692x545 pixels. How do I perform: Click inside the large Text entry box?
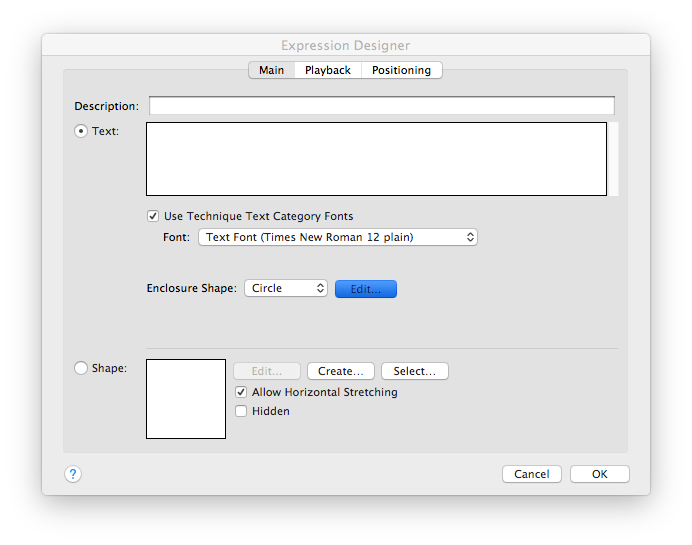(376, 159)
